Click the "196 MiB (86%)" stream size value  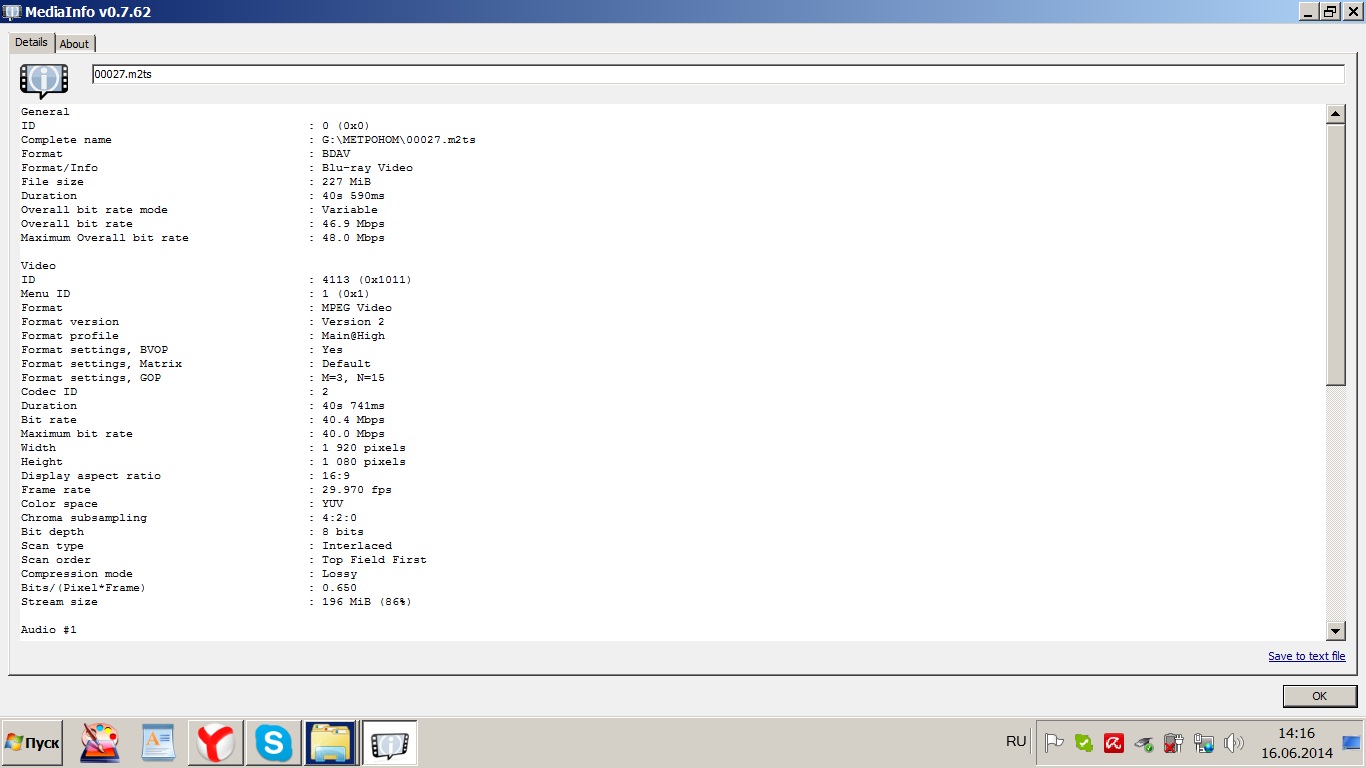tap(367, 602)
